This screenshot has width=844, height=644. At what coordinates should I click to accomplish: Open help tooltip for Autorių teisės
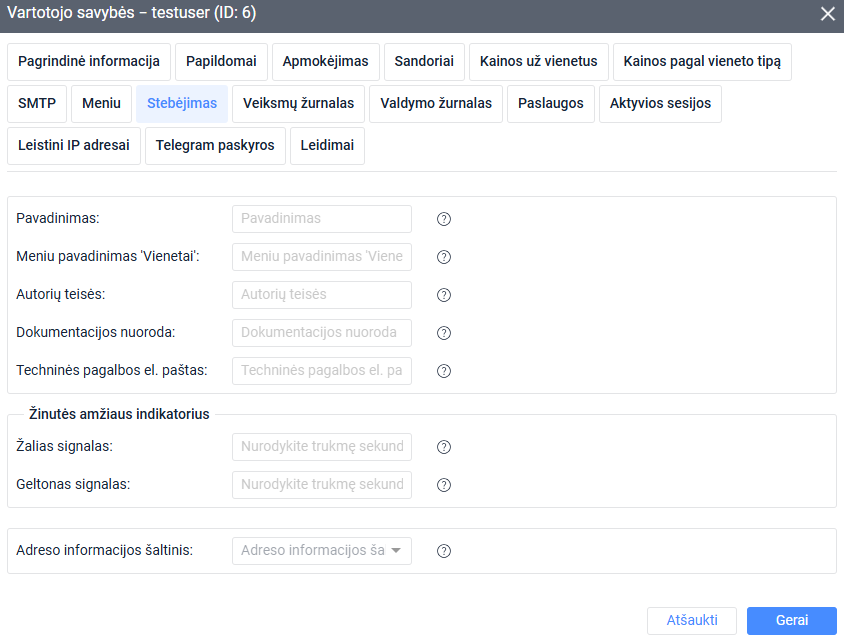pos(444,294)
